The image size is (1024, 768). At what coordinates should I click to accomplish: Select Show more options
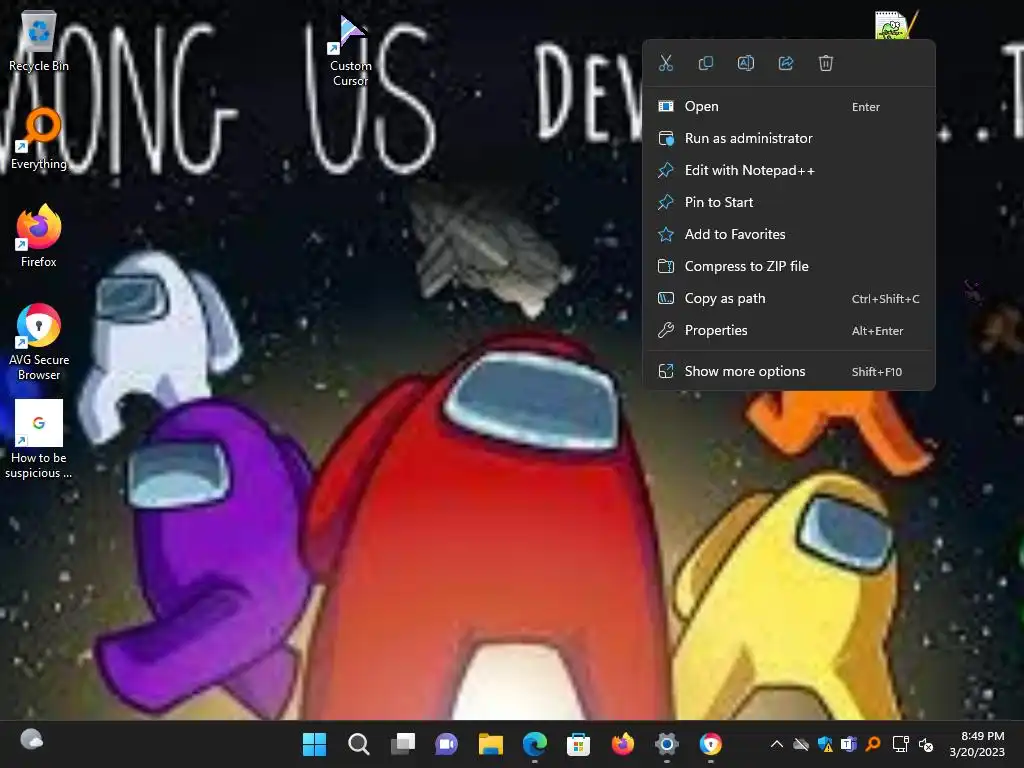(x=789, y=372)
